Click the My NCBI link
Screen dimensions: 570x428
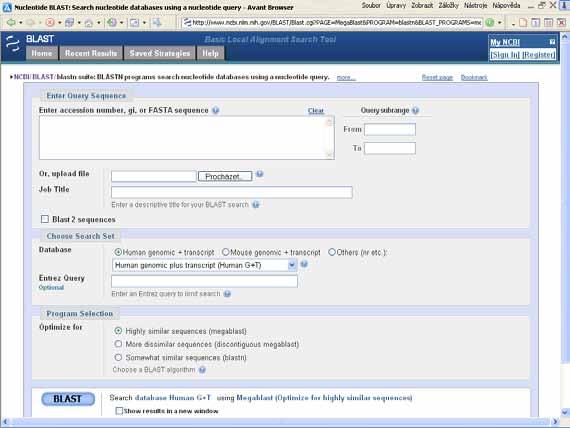(505, 42)
